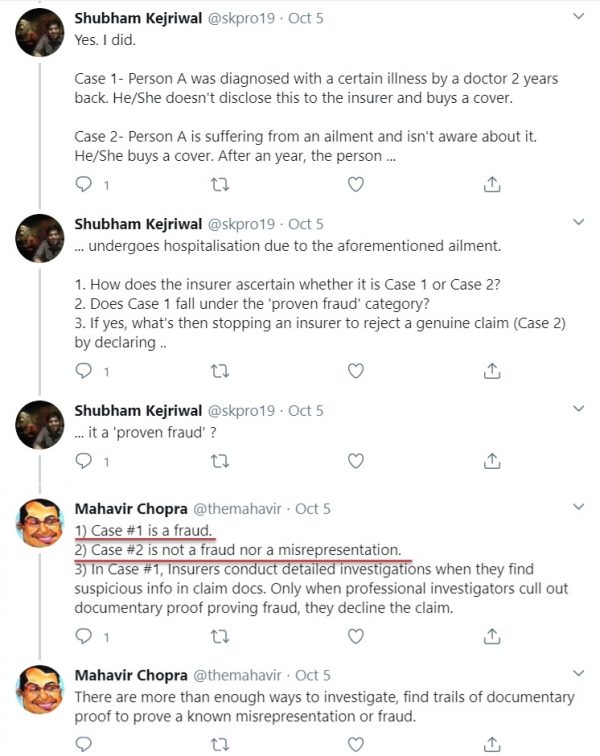Share the 'undergoes hospitalisation' tweet

pos(491,371)
